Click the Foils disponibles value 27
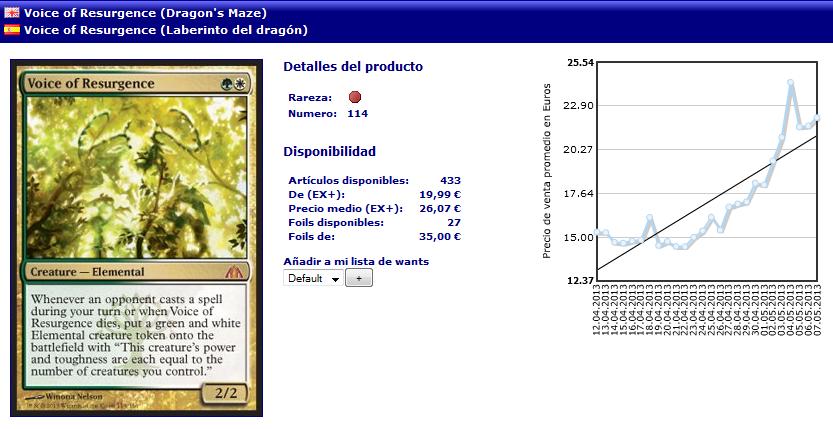 (454, 222)
